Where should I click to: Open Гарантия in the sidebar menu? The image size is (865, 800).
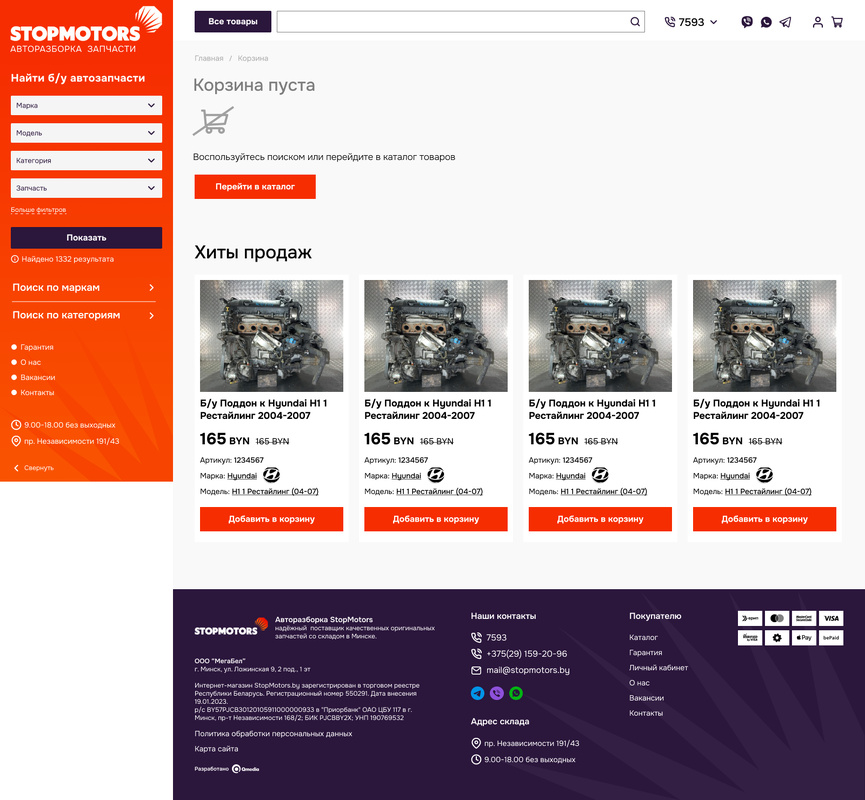pos(37,347)
